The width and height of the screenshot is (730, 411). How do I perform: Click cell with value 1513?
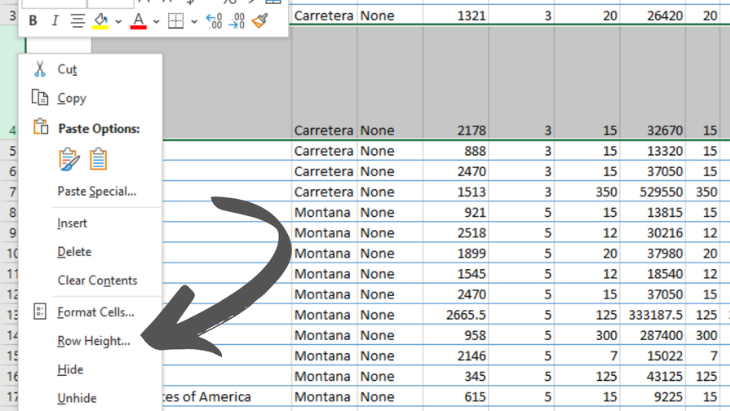pos(456,192)
